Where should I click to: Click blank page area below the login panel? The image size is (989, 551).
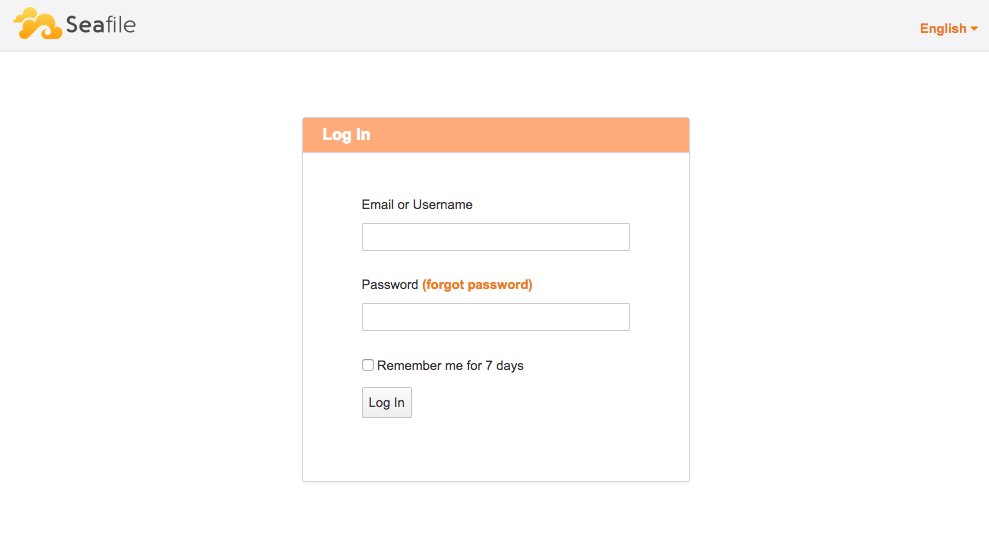pos(495,518)
